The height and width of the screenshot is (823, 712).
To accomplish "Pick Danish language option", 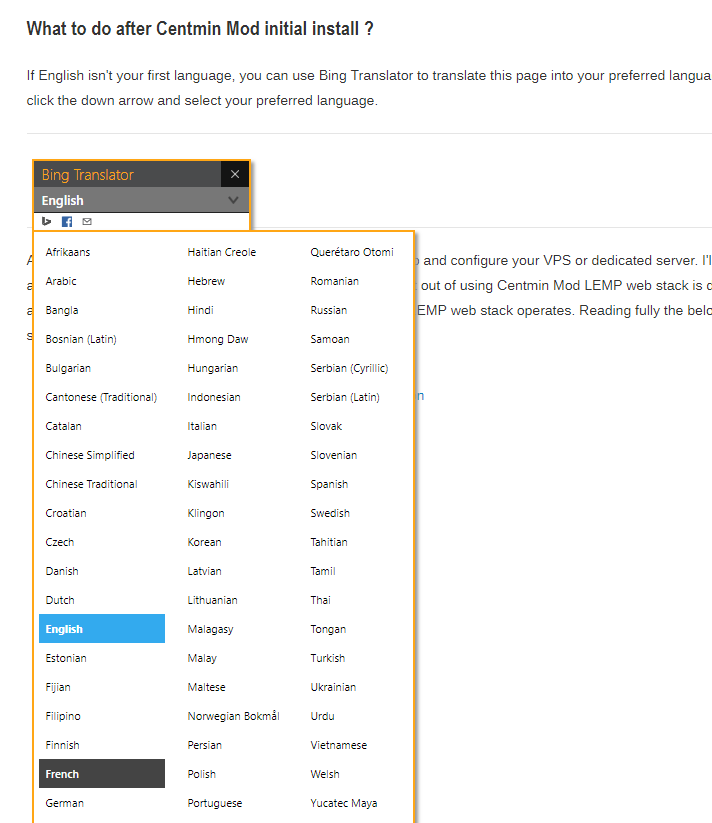I will [62, 571].
